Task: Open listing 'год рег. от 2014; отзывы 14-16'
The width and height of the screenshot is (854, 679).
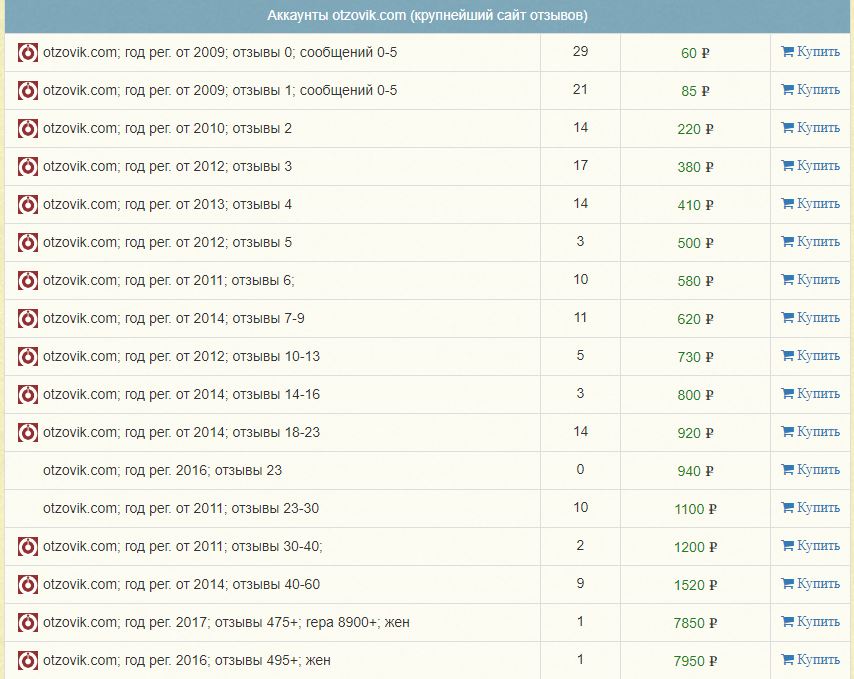Action: tap(181, 394)
